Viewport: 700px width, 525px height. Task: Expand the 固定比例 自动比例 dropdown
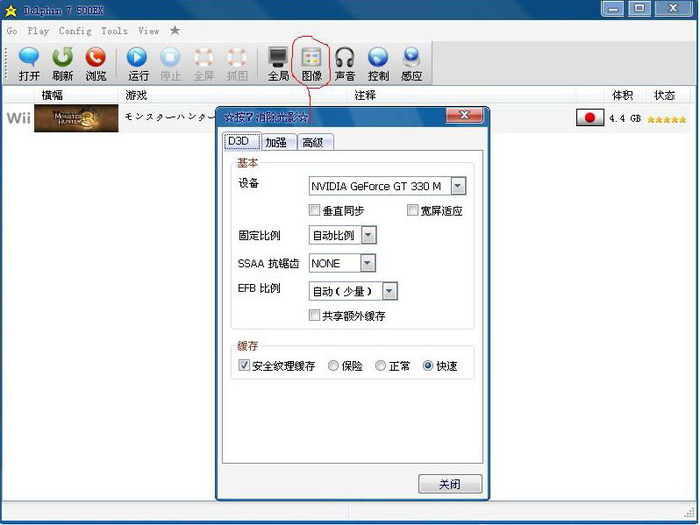pos(368,235)
